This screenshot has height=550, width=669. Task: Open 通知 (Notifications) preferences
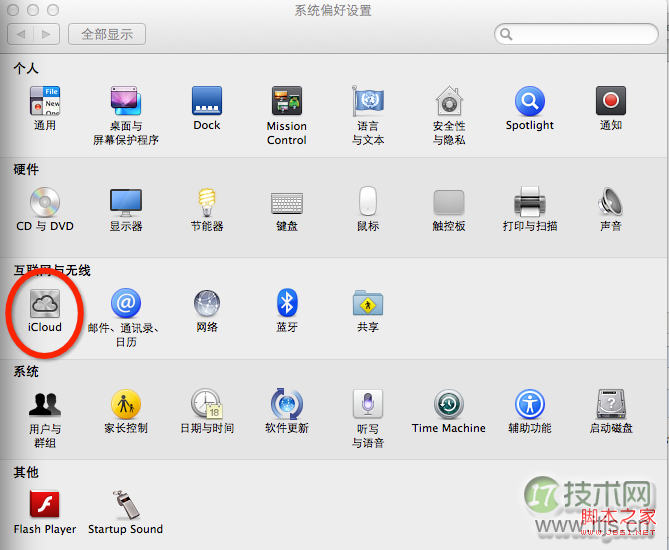(611, 101)
